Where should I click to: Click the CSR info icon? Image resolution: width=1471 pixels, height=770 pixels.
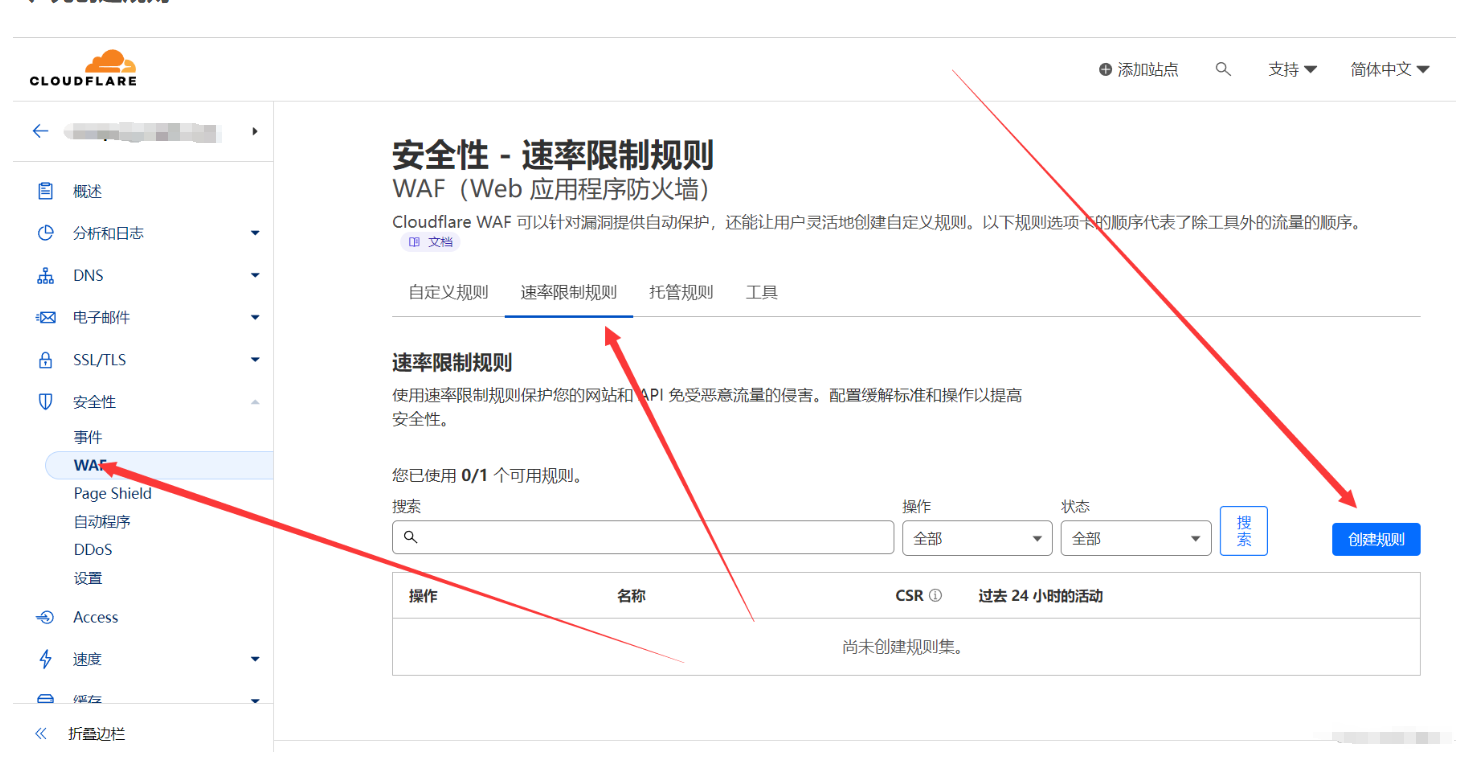pos(935,595)
